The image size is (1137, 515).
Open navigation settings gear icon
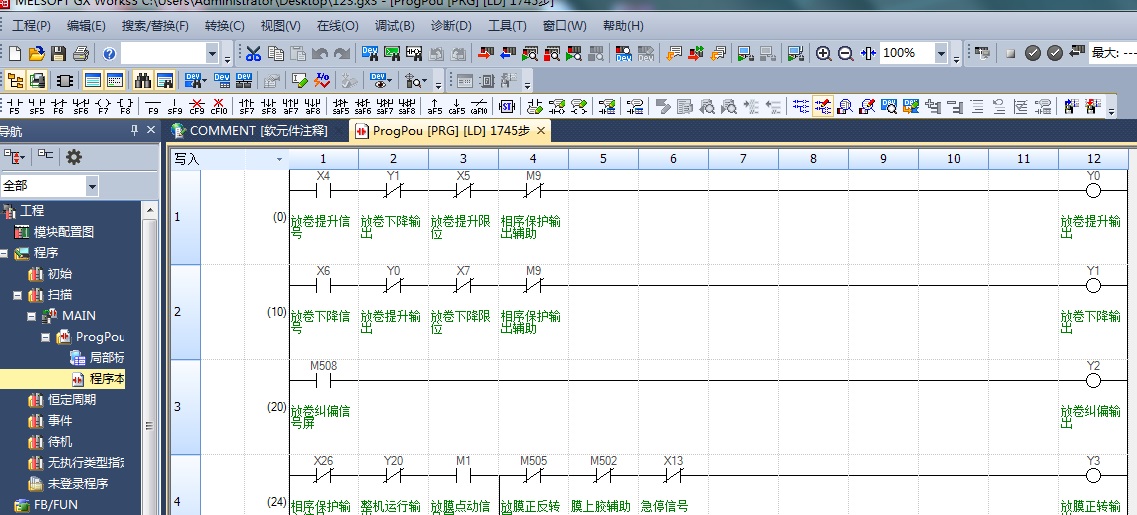coord(73,156)
